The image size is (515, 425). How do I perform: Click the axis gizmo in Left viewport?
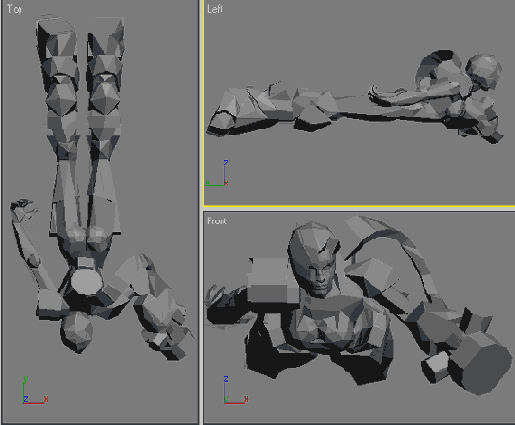[217, 173]
